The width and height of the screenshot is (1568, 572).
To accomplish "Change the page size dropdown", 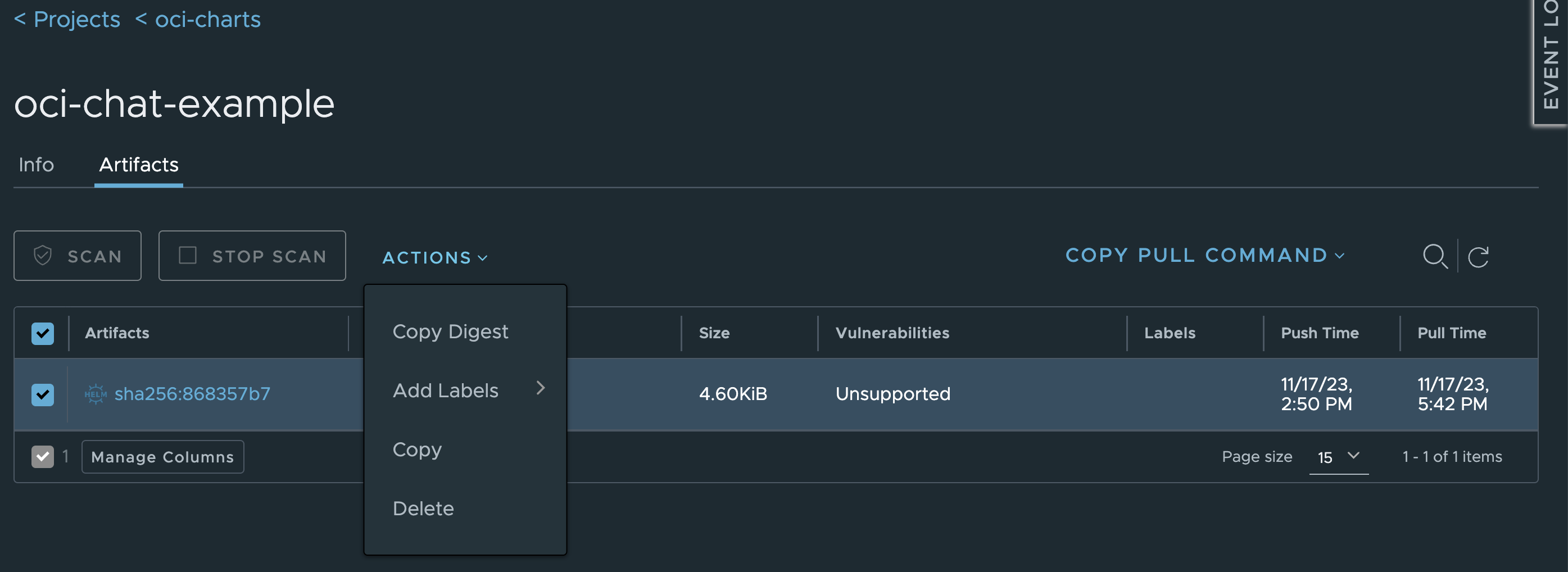I will point(1338,457).
